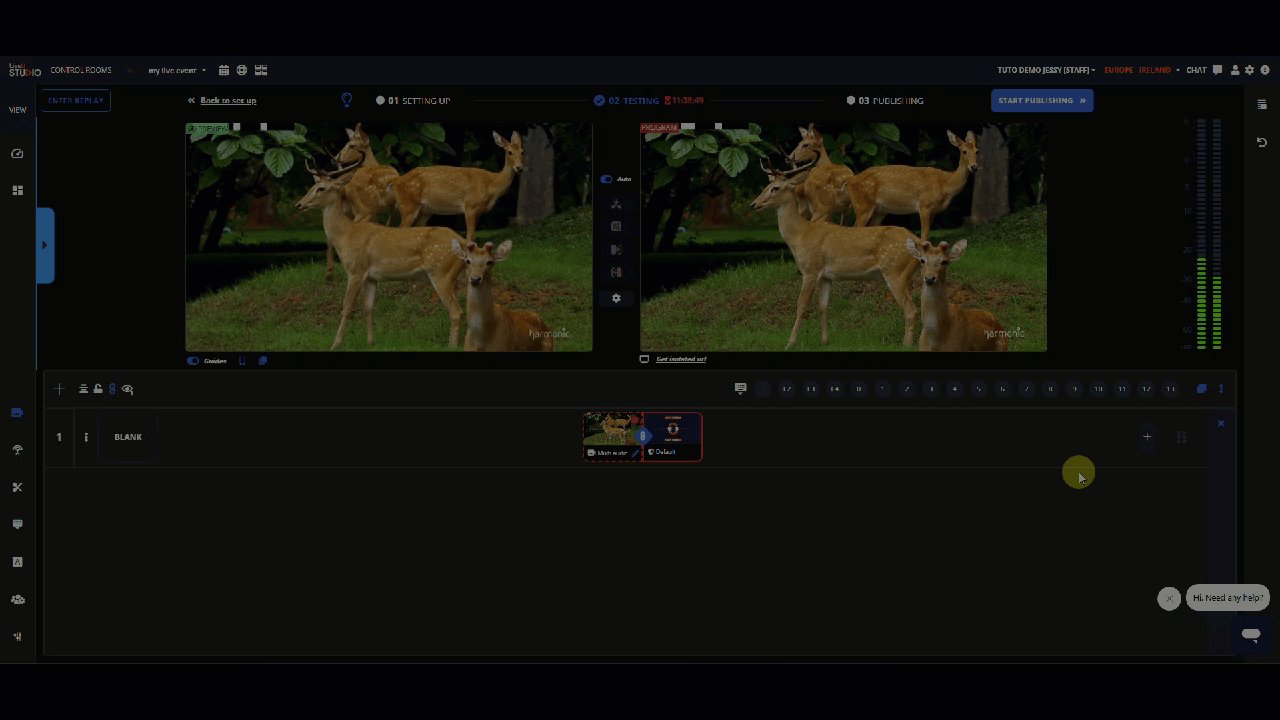This screenshot has height=720, width=1280.
Task: Click the Start Publishing button
Action: click(1041, 100)
